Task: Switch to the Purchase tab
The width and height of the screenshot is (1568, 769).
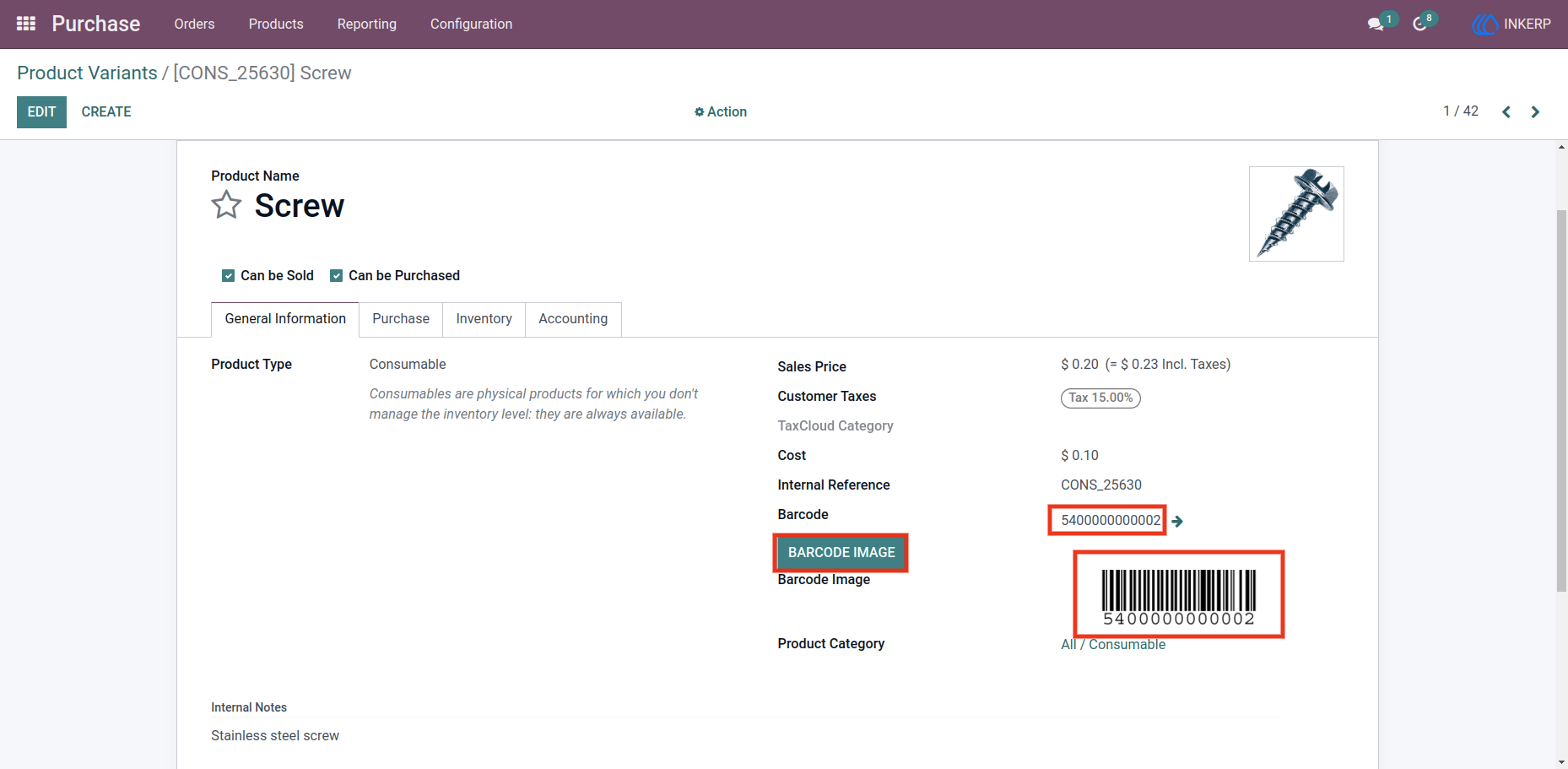Action: point(401,319)
